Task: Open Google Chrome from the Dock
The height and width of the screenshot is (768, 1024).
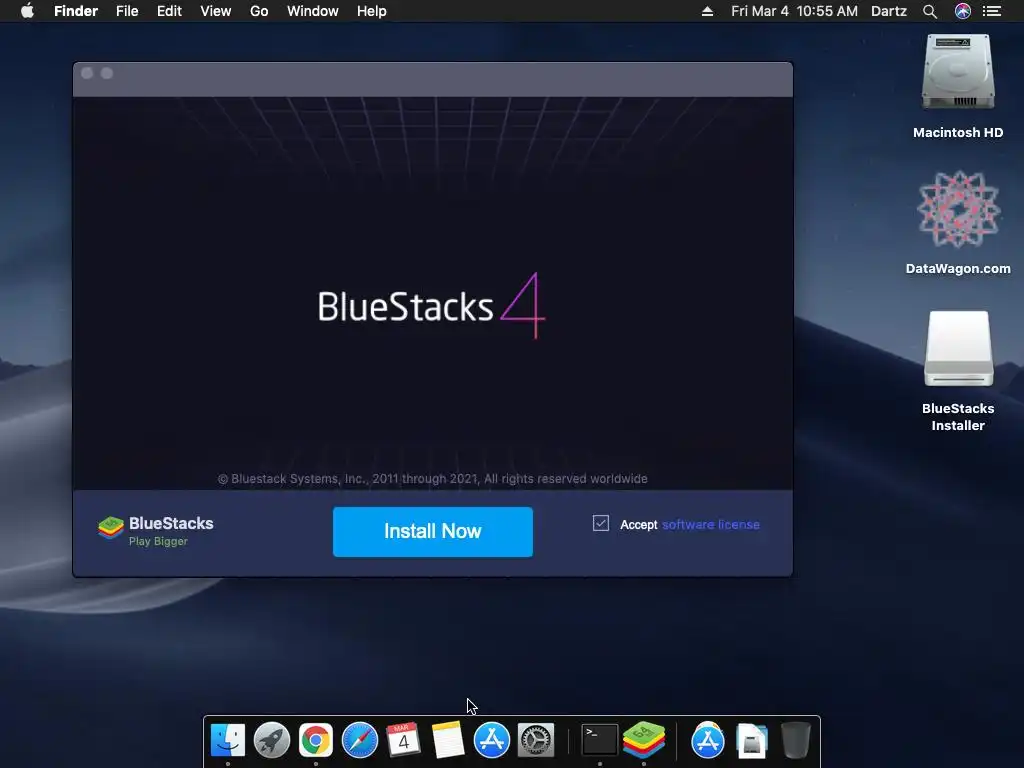Action: click(315, 741)
